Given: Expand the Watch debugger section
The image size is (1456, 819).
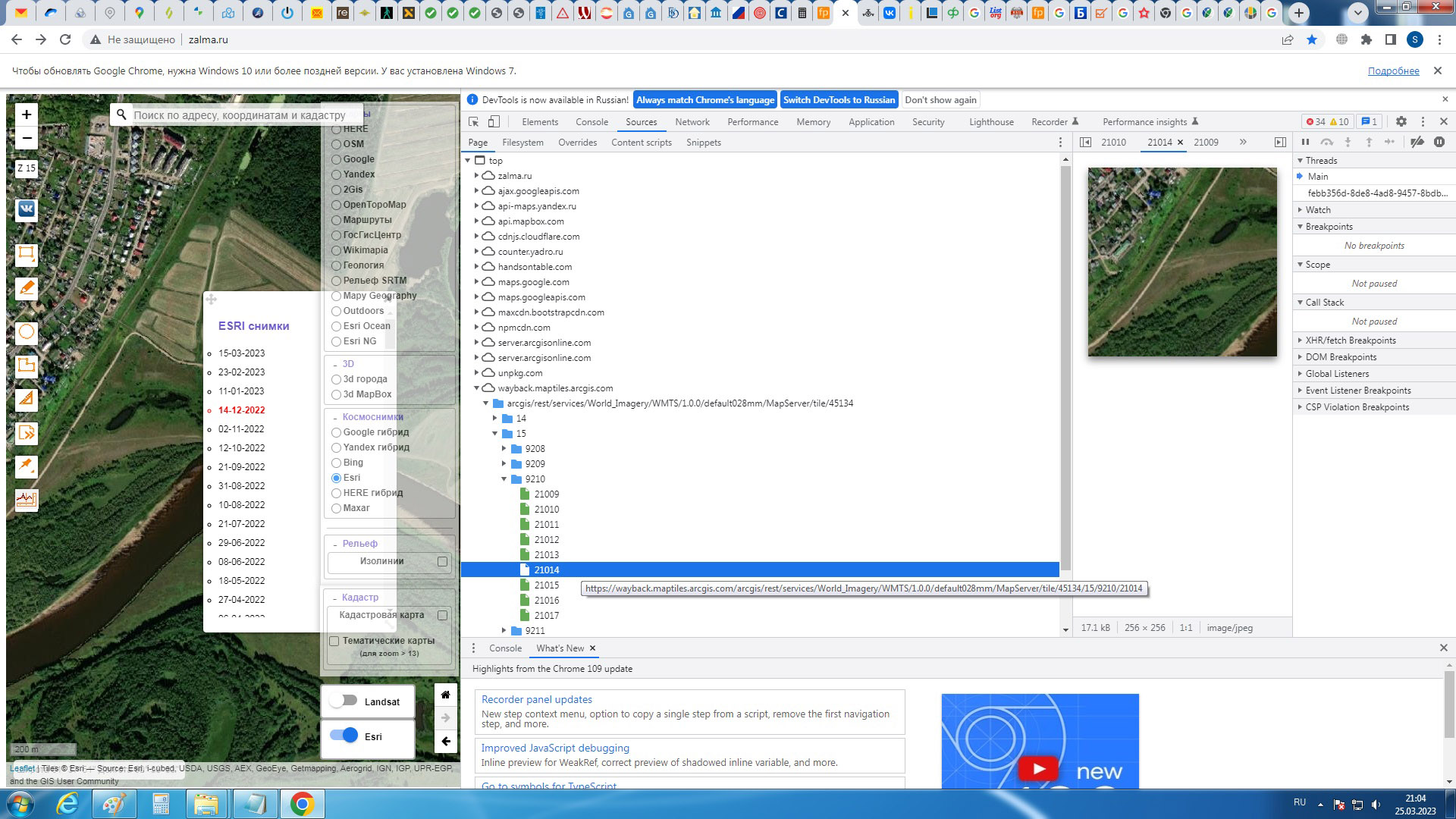Looking at the screenshot, I should (x=1318, y=210).
